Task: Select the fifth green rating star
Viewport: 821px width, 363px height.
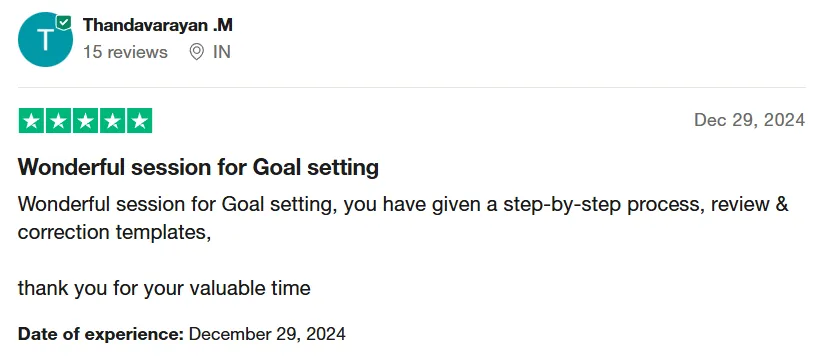Action: point(139,120)
